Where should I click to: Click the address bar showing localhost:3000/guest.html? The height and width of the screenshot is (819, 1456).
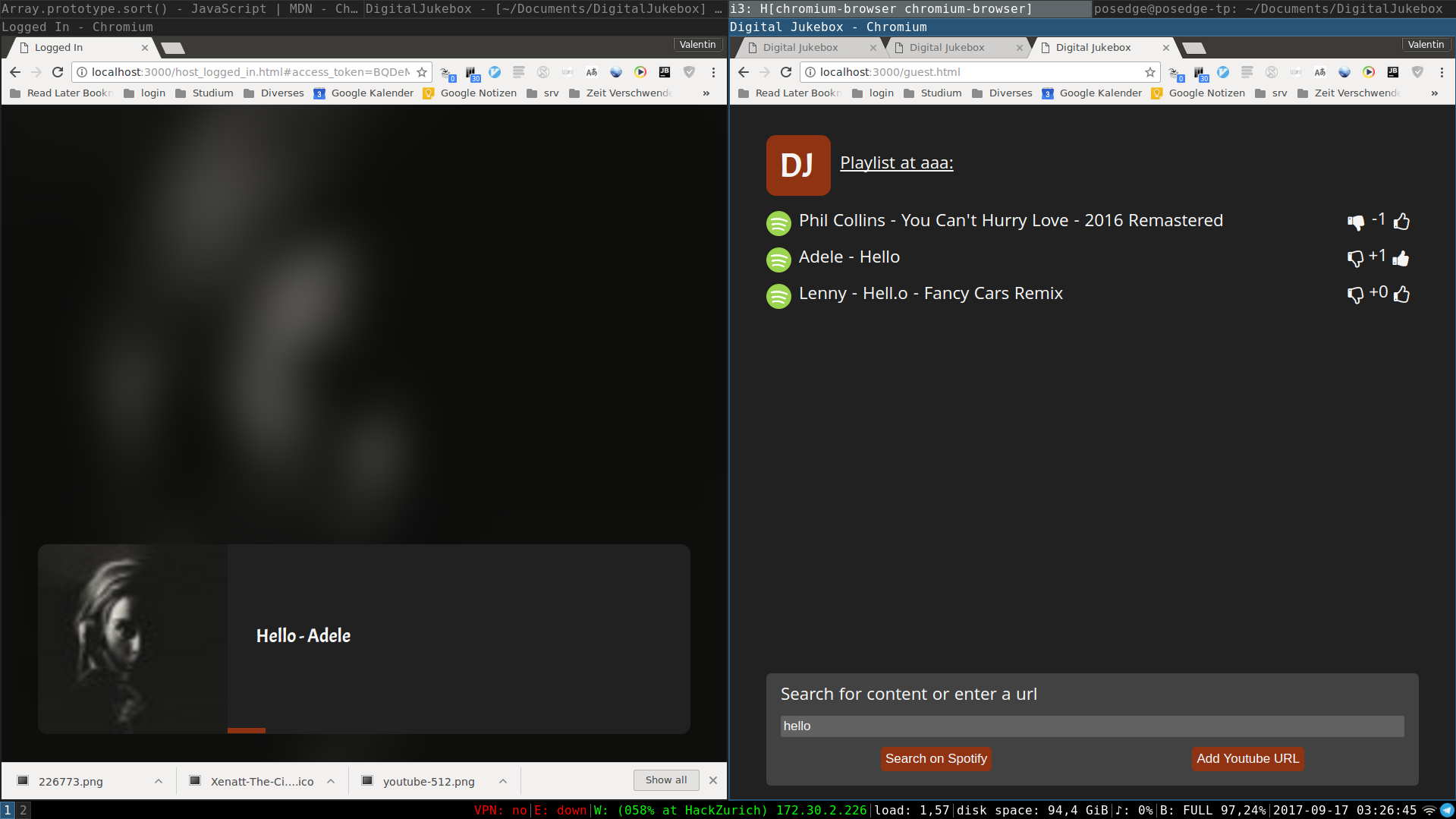[979, 72]
